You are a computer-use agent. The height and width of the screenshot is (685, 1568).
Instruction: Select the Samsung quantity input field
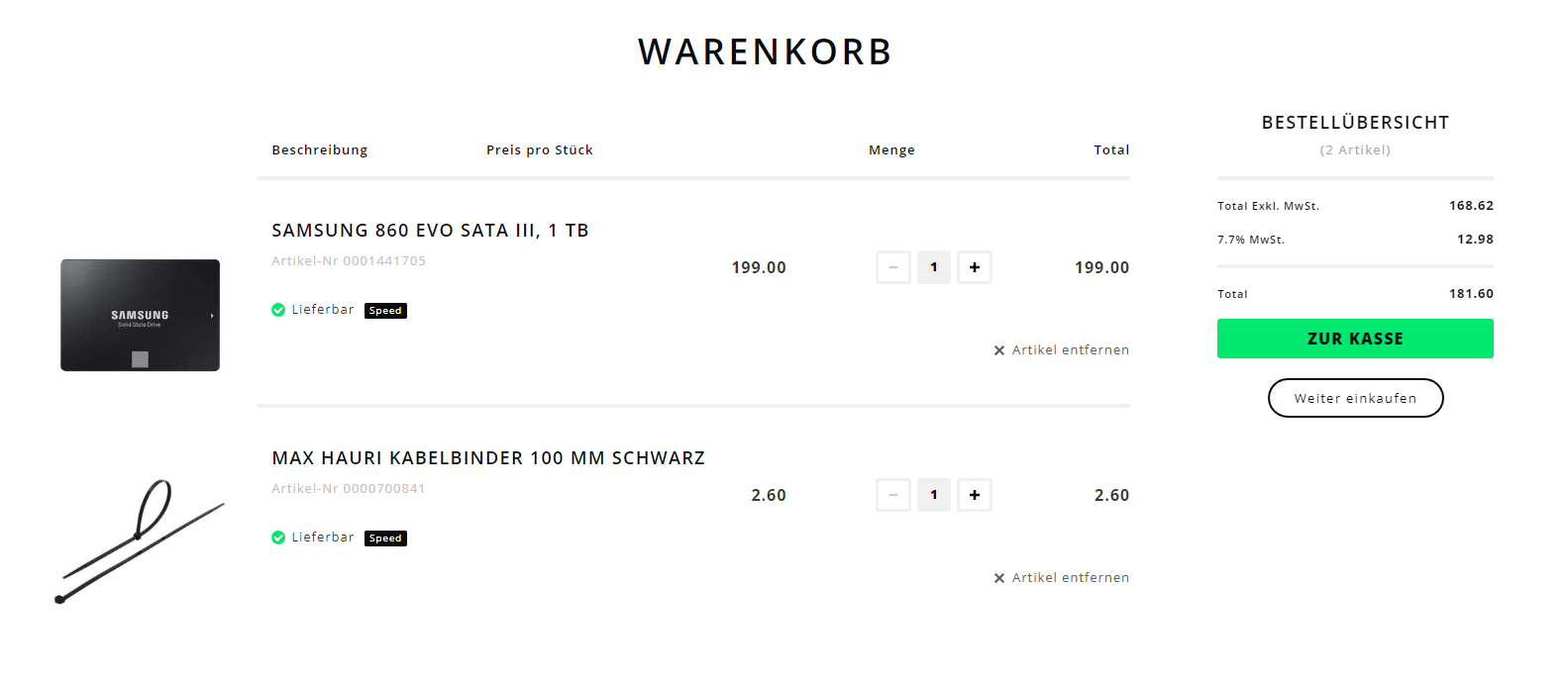pyautogui.click(x=934, y=267)
